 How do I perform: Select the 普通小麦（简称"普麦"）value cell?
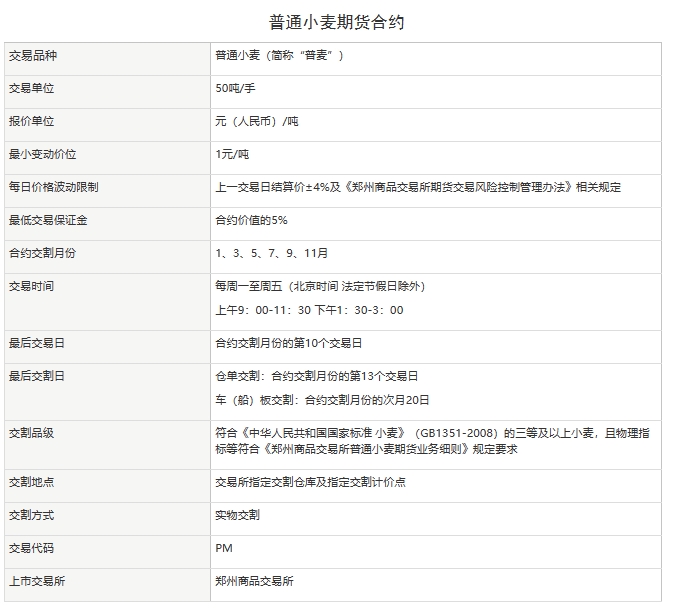click(279, 56)
